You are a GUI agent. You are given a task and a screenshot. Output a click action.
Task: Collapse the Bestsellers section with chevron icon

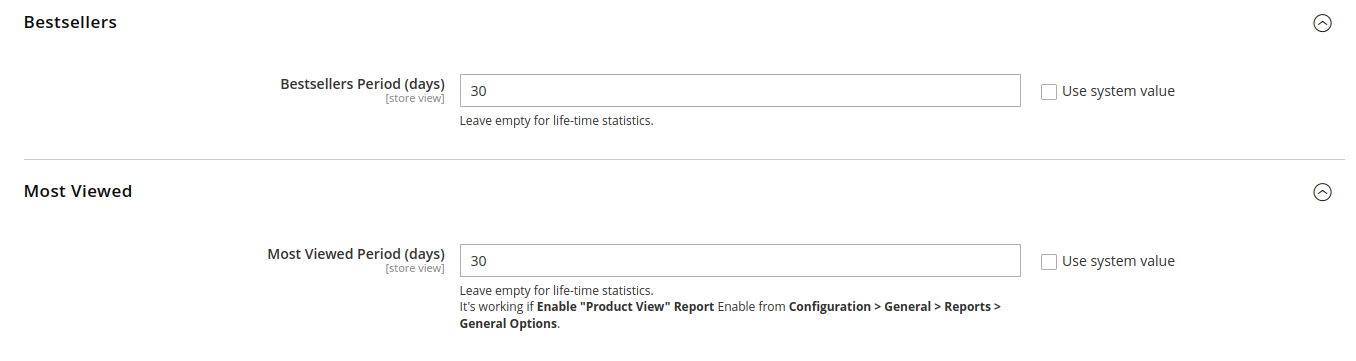[1322, 23]
